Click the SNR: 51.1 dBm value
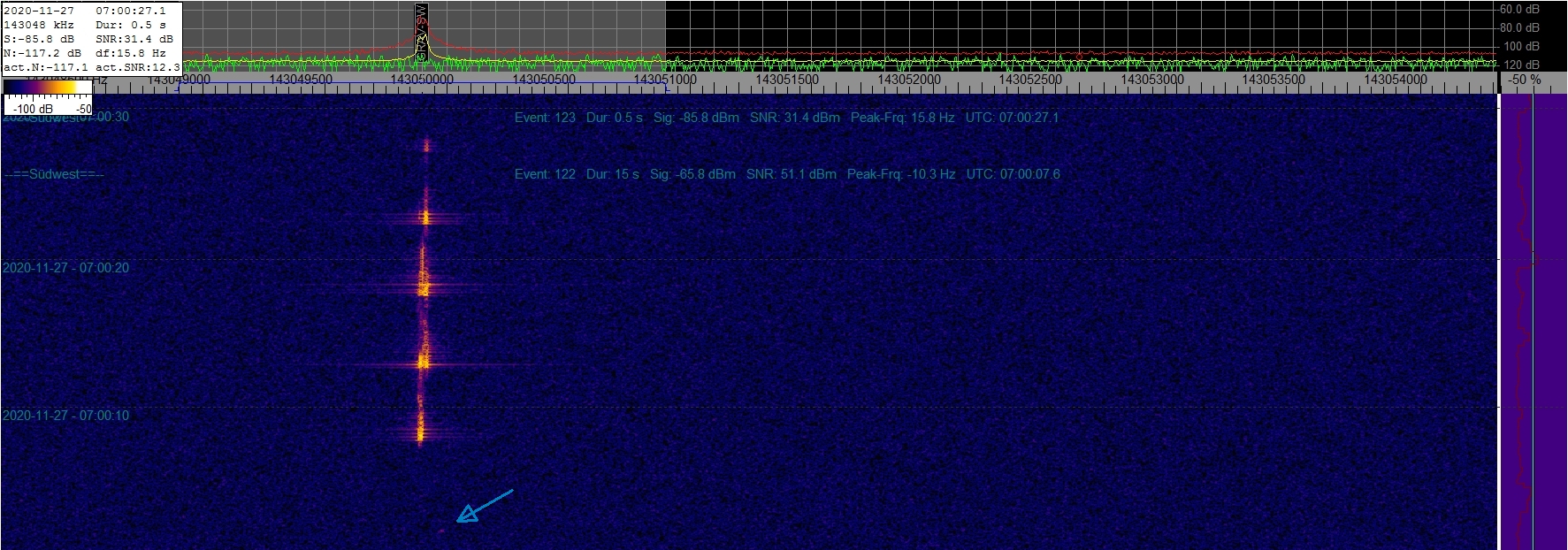The height and width of the screenshot is (550, 1568). point(792,174)
